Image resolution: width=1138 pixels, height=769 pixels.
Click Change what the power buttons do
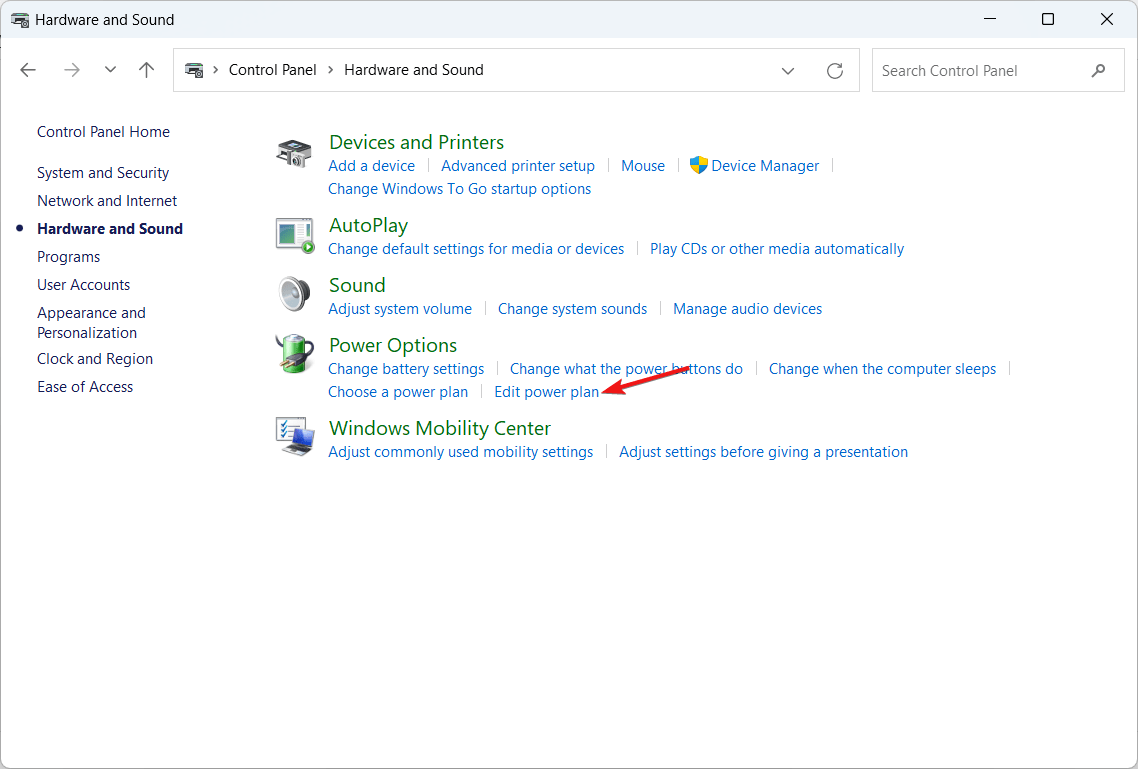tap(626, 369)
